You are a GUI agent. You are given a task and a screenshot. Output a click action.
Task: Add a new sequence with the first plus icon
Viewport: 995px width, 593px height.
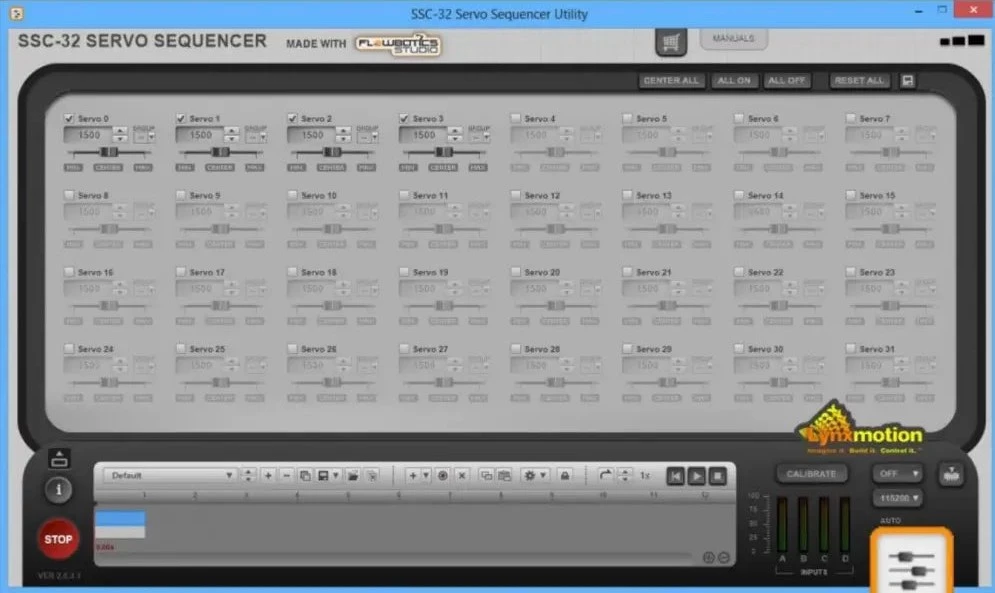point(268,476)
